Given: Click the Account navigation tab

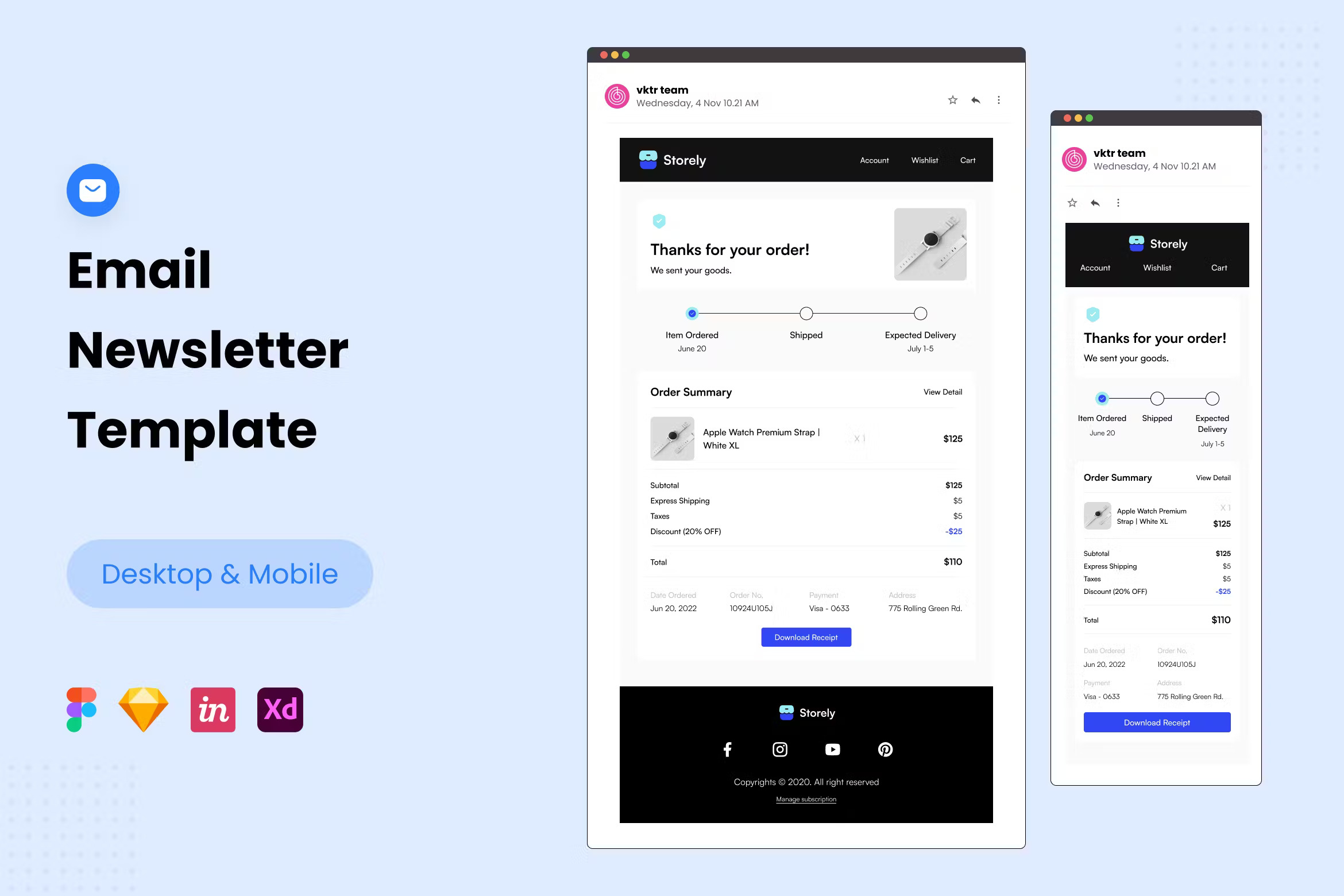Looking at the screenshot, I should pyautogui.click(x=873, y=160).
